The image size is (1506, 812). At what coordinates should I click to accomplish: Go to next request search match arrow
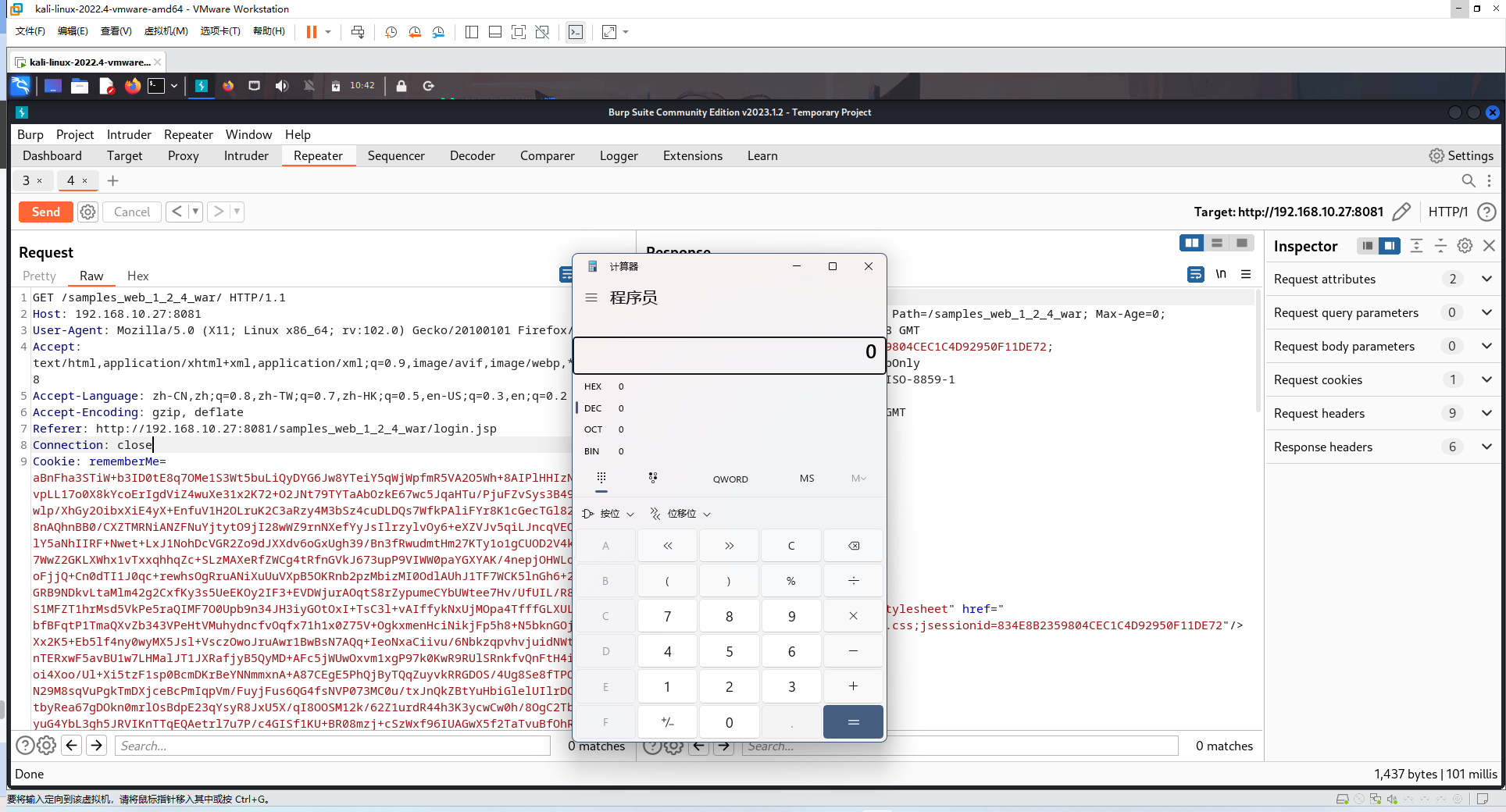pos(97,746)
